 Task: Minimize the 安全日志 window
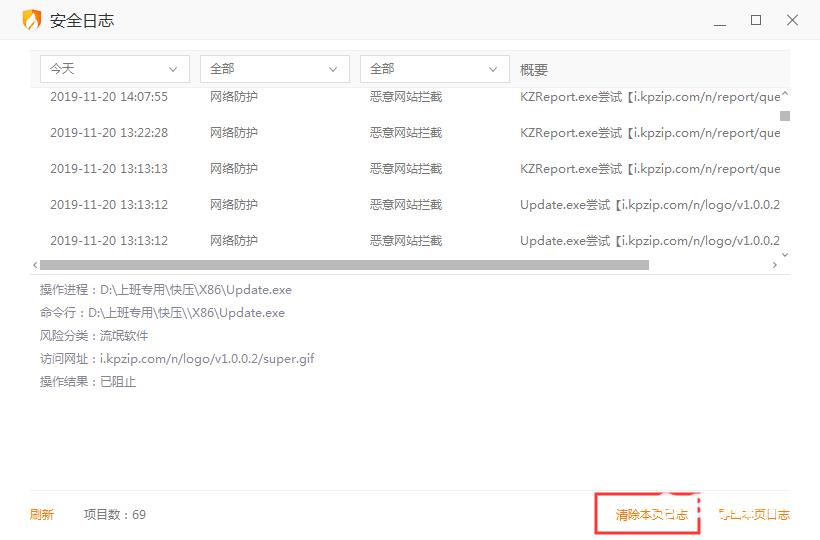(720, 21)
